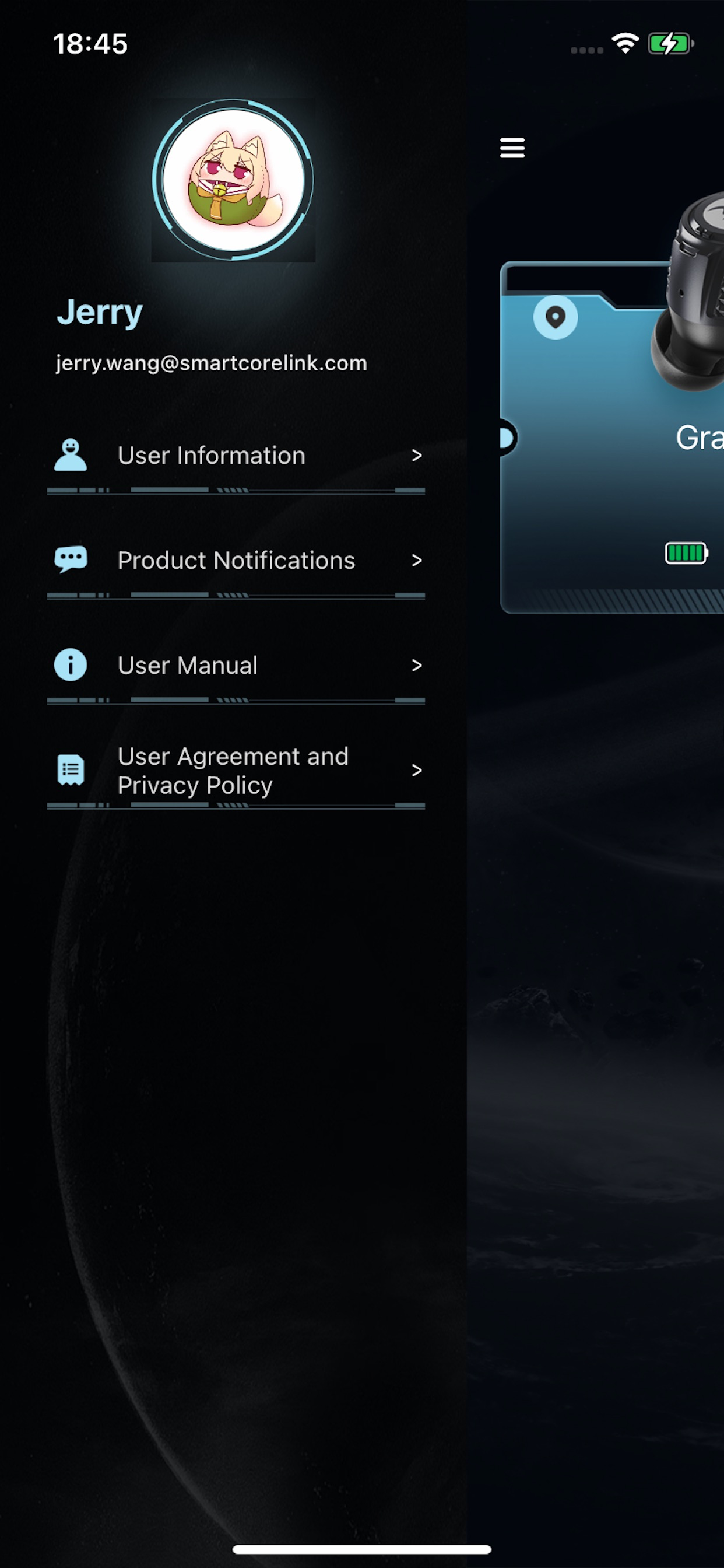The width and height of the screenshot is (724, 1568).
Task: Tap the green battery indicator on device card
Action: pyautogui.click(x=686, y=554)
